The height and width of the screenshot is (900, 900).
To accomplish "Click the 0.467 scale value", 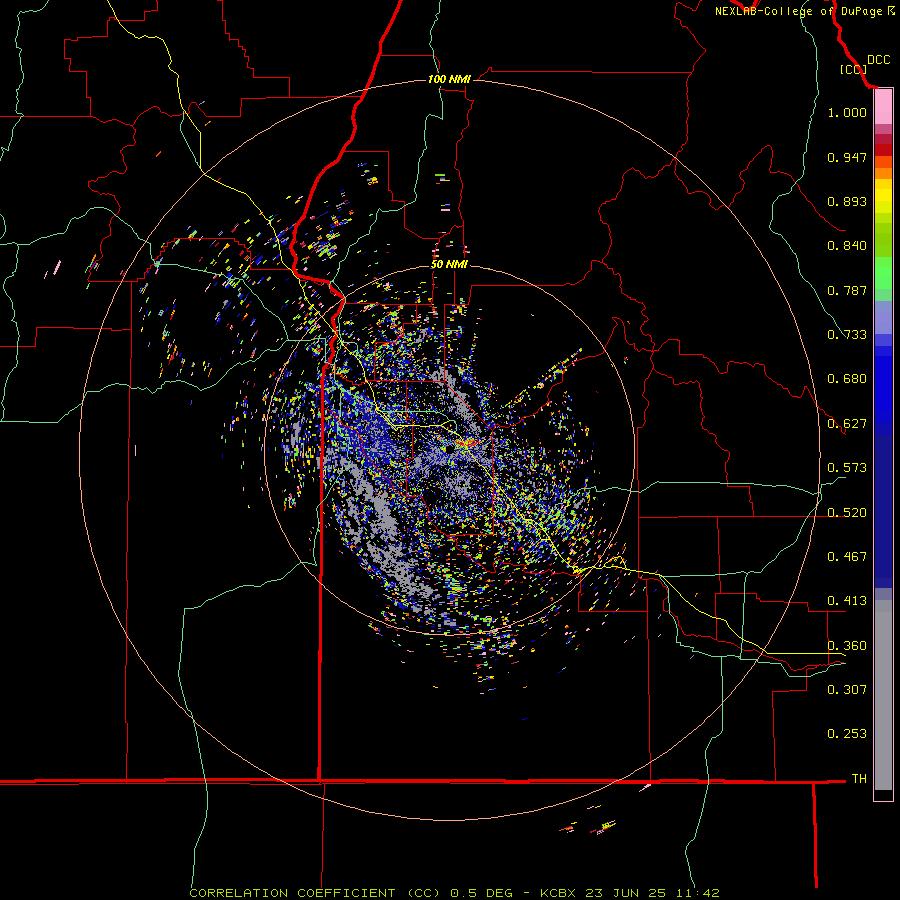I will pos(847,557).
